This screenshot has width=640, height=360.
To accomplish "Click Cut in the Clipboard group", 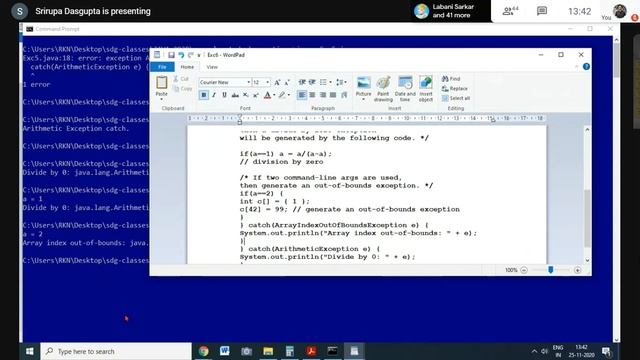I will [x=181, y=79].
